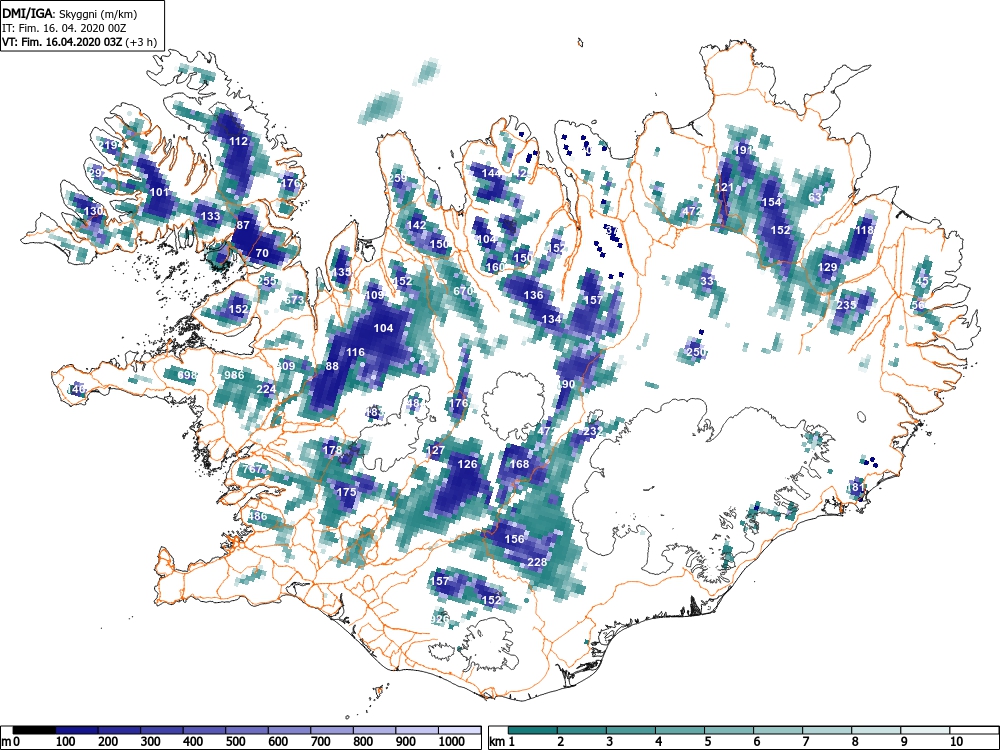Click the visibility value 129
The height and width of the screenshot is (750, 1000).
(x=828, y=267)
